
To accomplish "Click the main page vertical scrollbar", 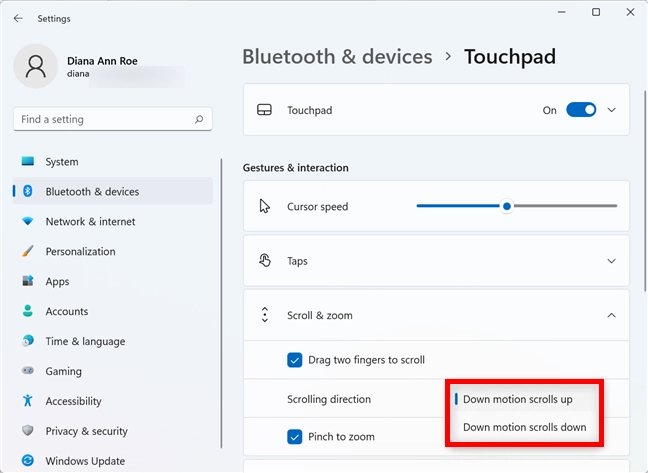I will (x=645, y=191).
